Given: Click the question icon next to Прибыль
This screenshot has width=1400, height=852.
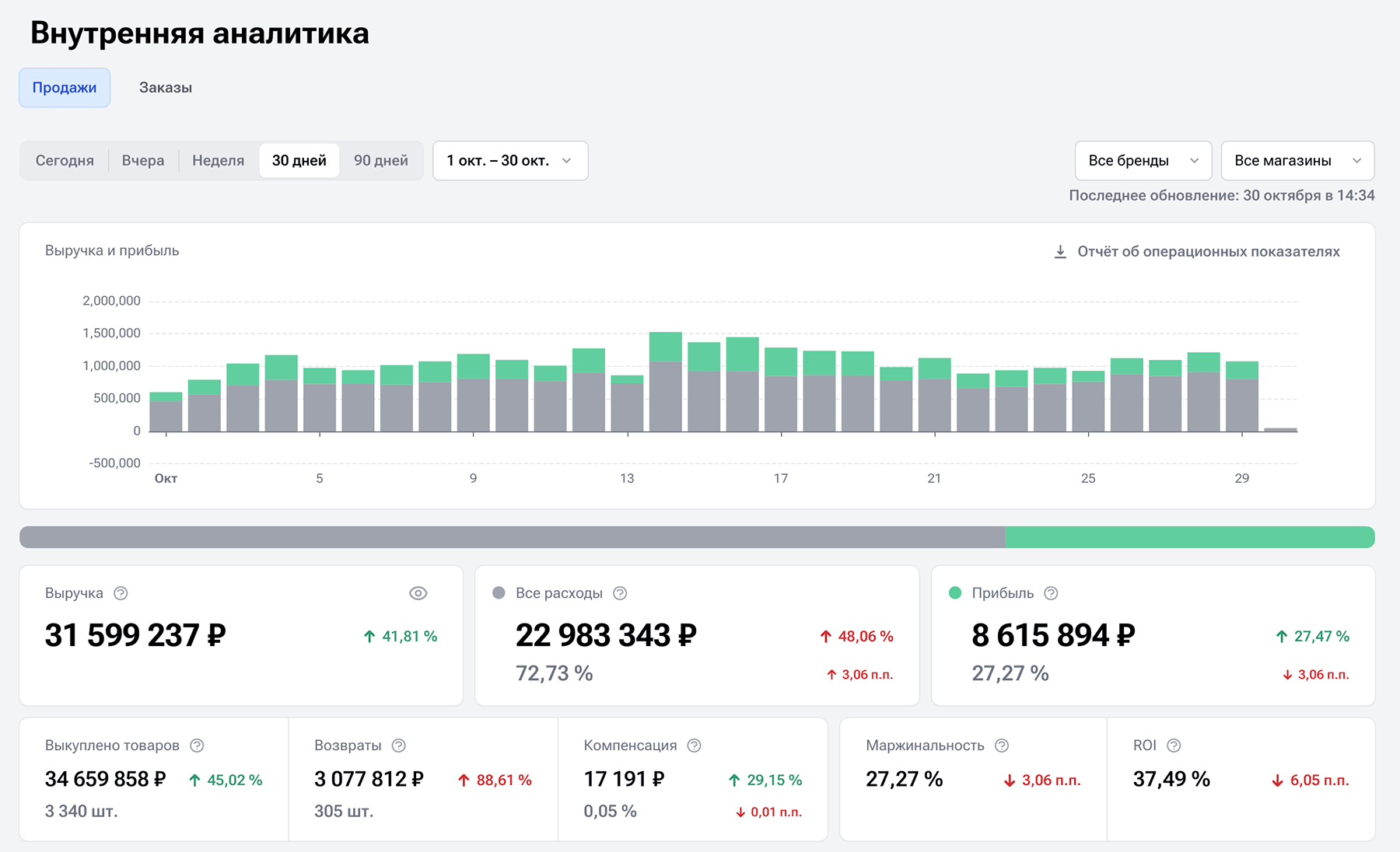Looking at the screenshot, I should tap(1051, 593).
